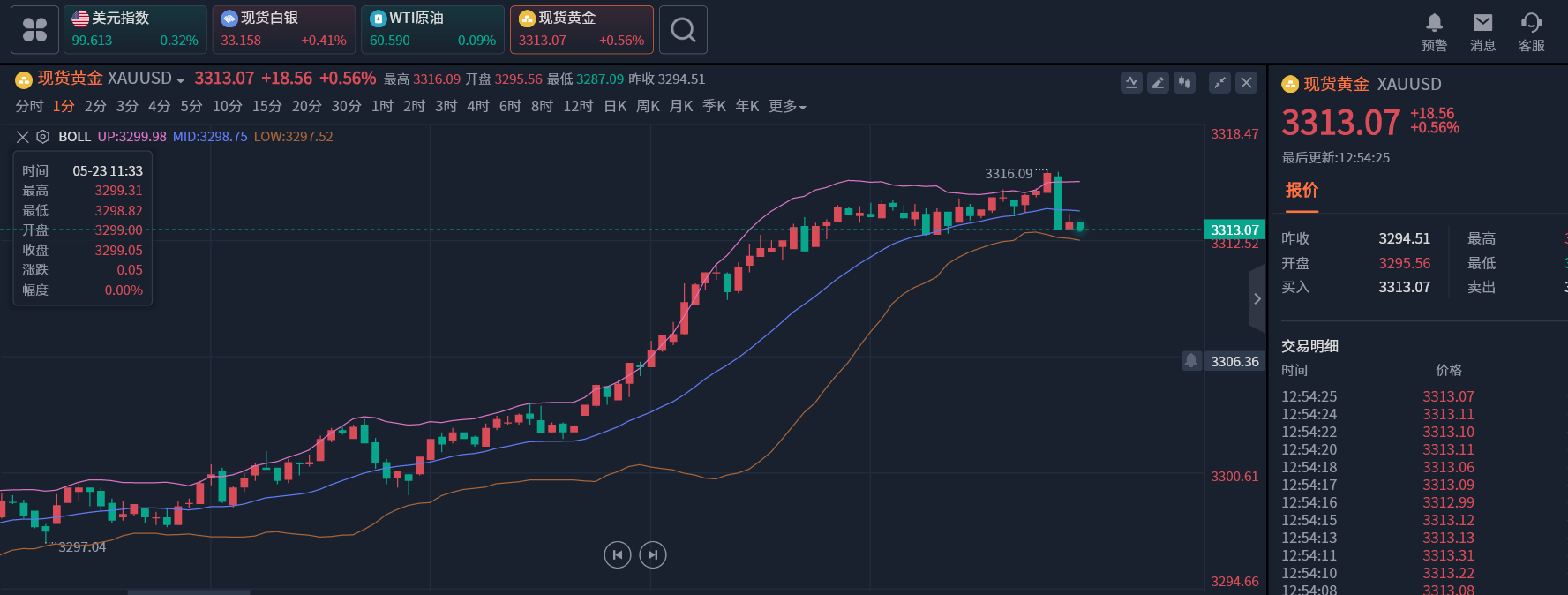Open the four-square apps grid menu
This screenshot has height=595, width=1568.
point(35,30)
